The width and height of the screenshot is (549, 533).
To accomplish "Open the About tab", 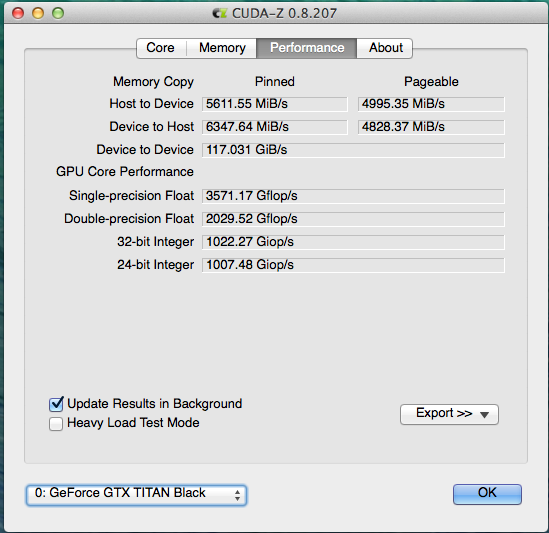I will [x=385, y=48].
